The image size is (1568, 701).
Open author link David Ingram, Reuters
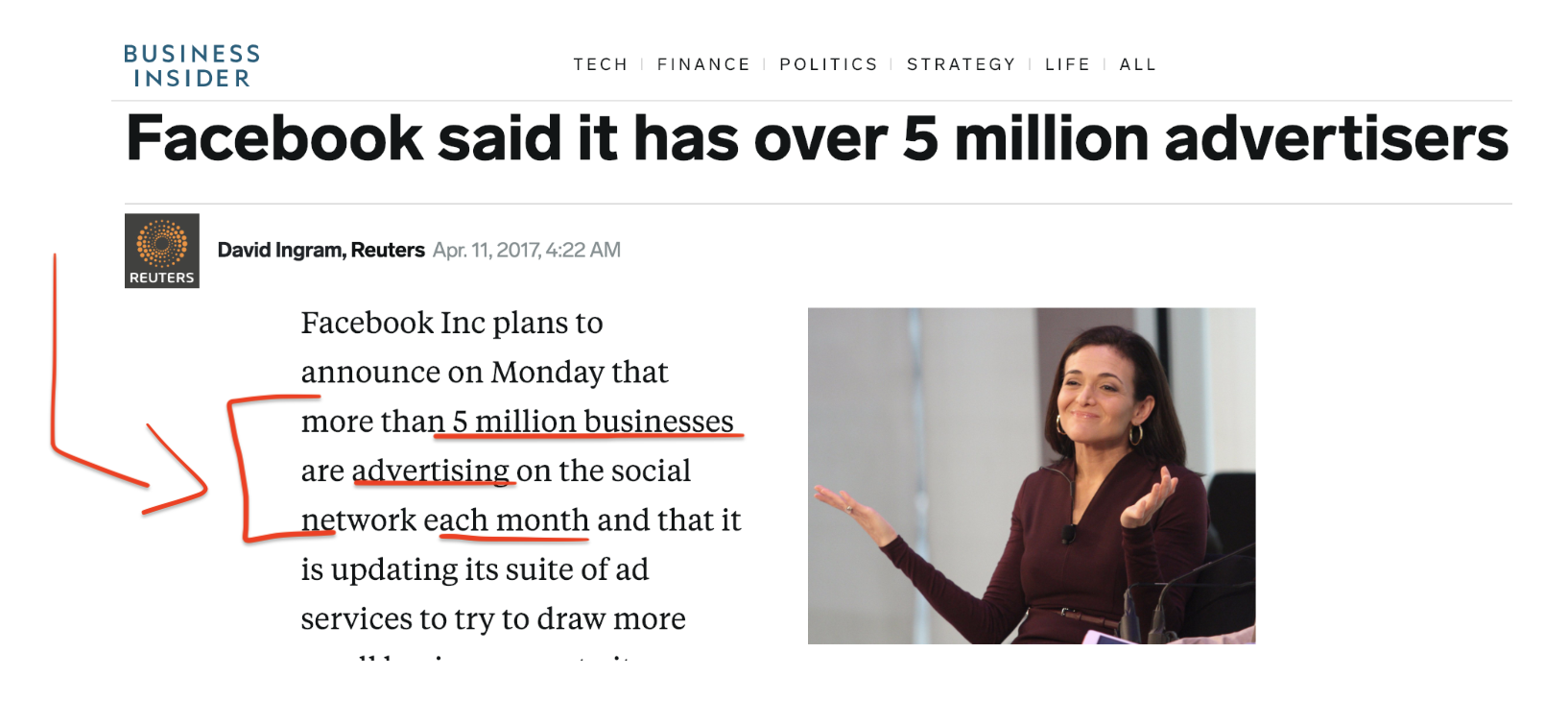(x=321, y=251)
